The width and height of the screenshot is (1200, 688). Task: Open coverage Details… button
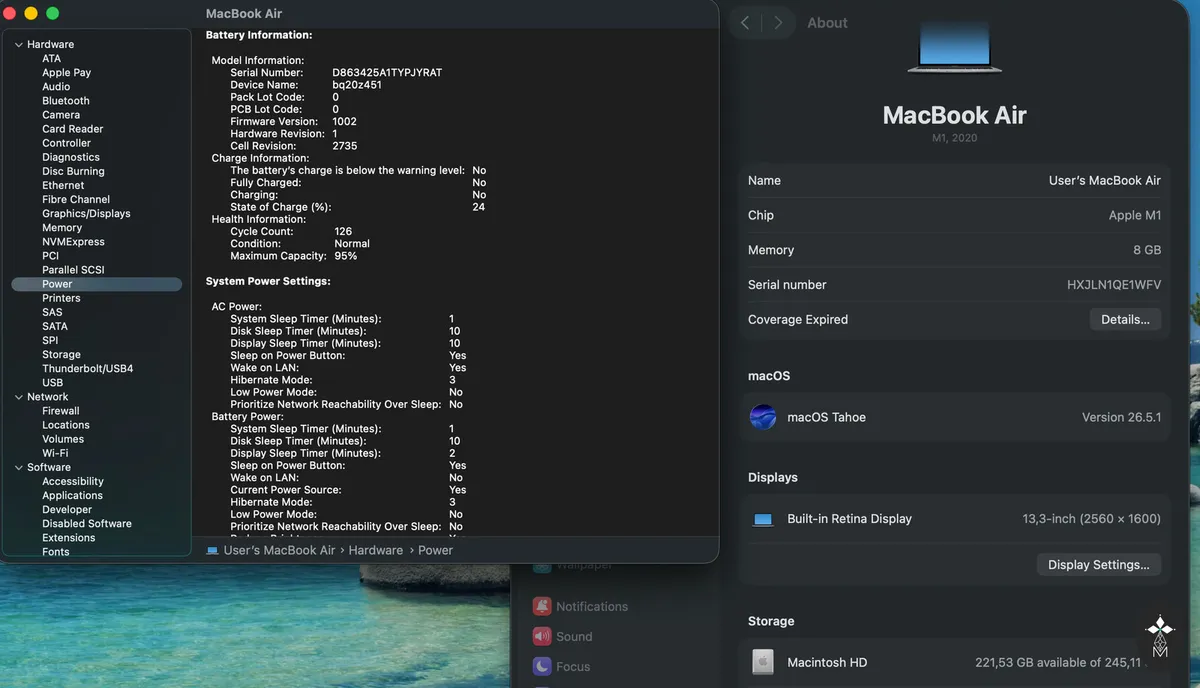[1125, 319]
